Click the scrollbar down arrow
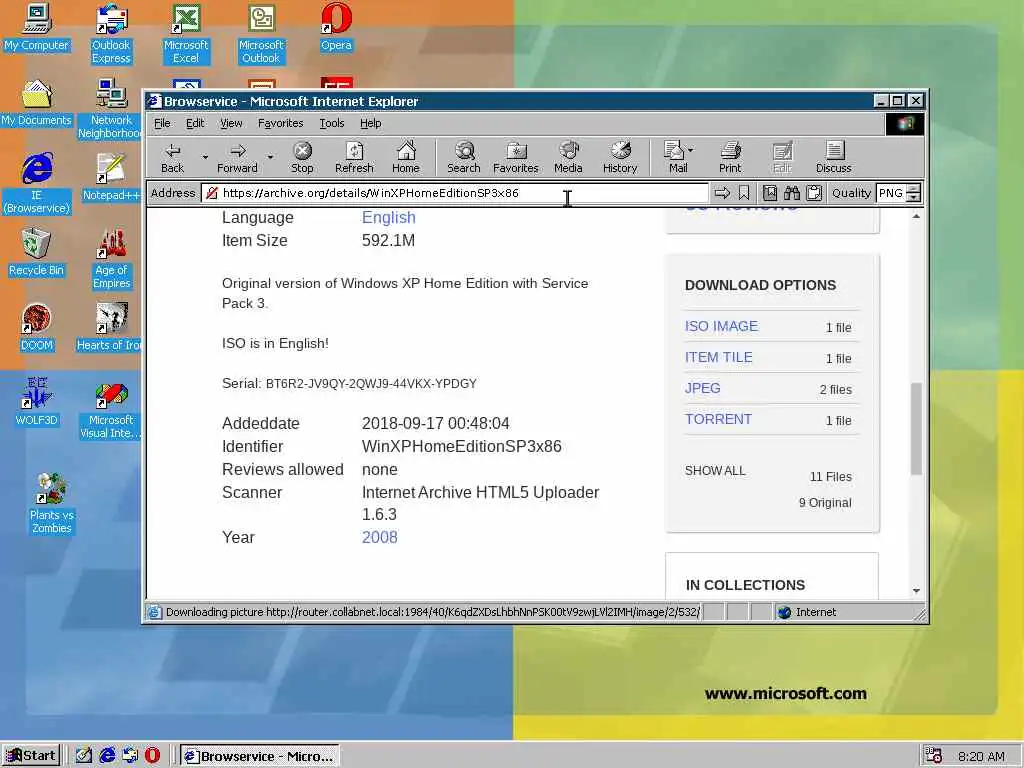 click(x=916, y=590)
